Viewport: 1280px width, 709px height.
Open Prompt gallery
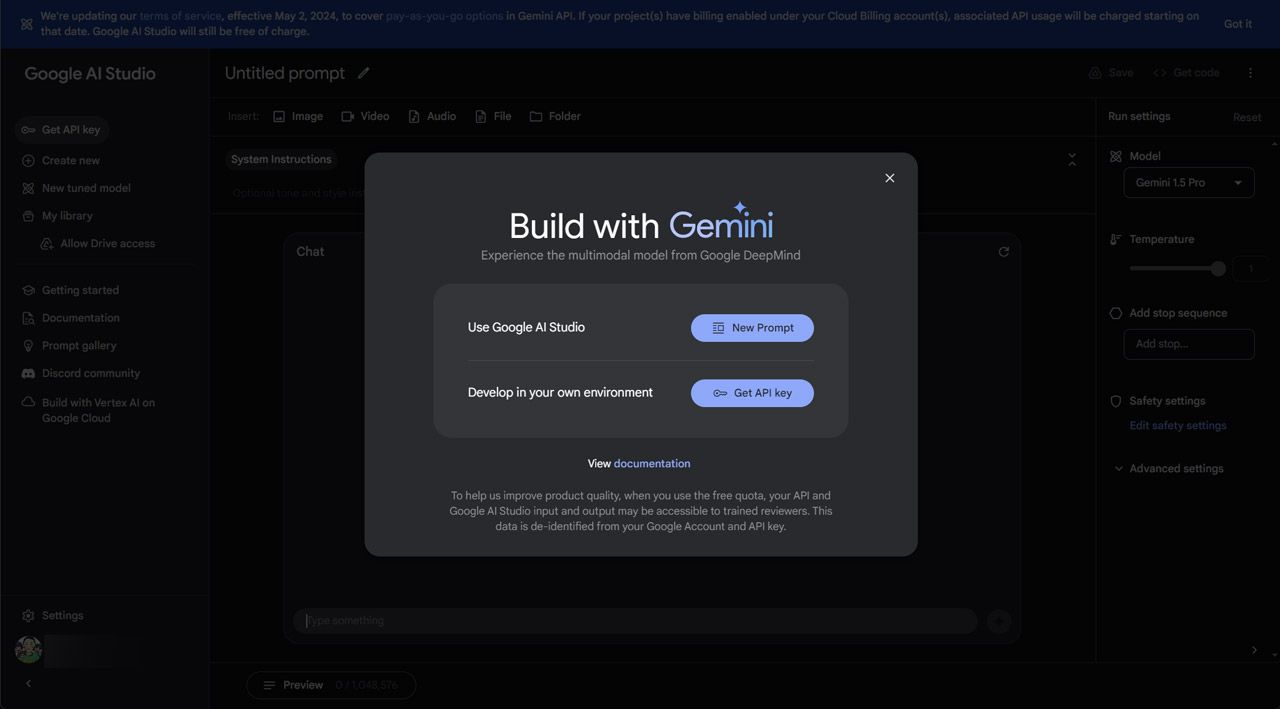tap(69, 346)
